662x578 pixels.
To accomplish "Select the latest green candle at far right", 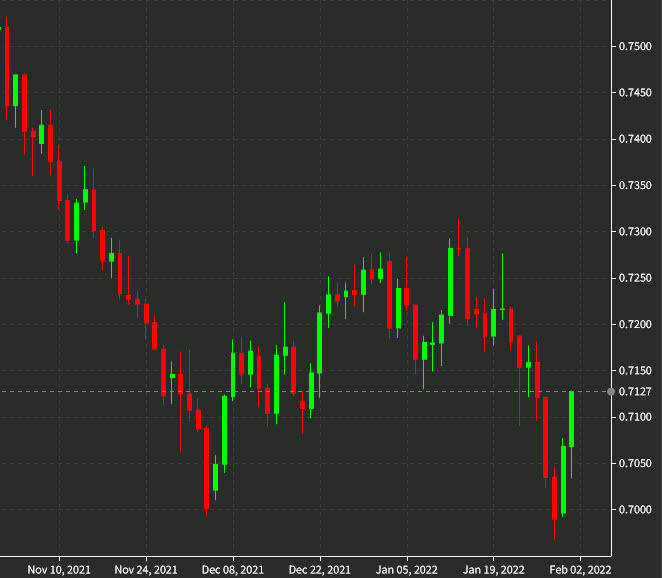I will 572,418.
